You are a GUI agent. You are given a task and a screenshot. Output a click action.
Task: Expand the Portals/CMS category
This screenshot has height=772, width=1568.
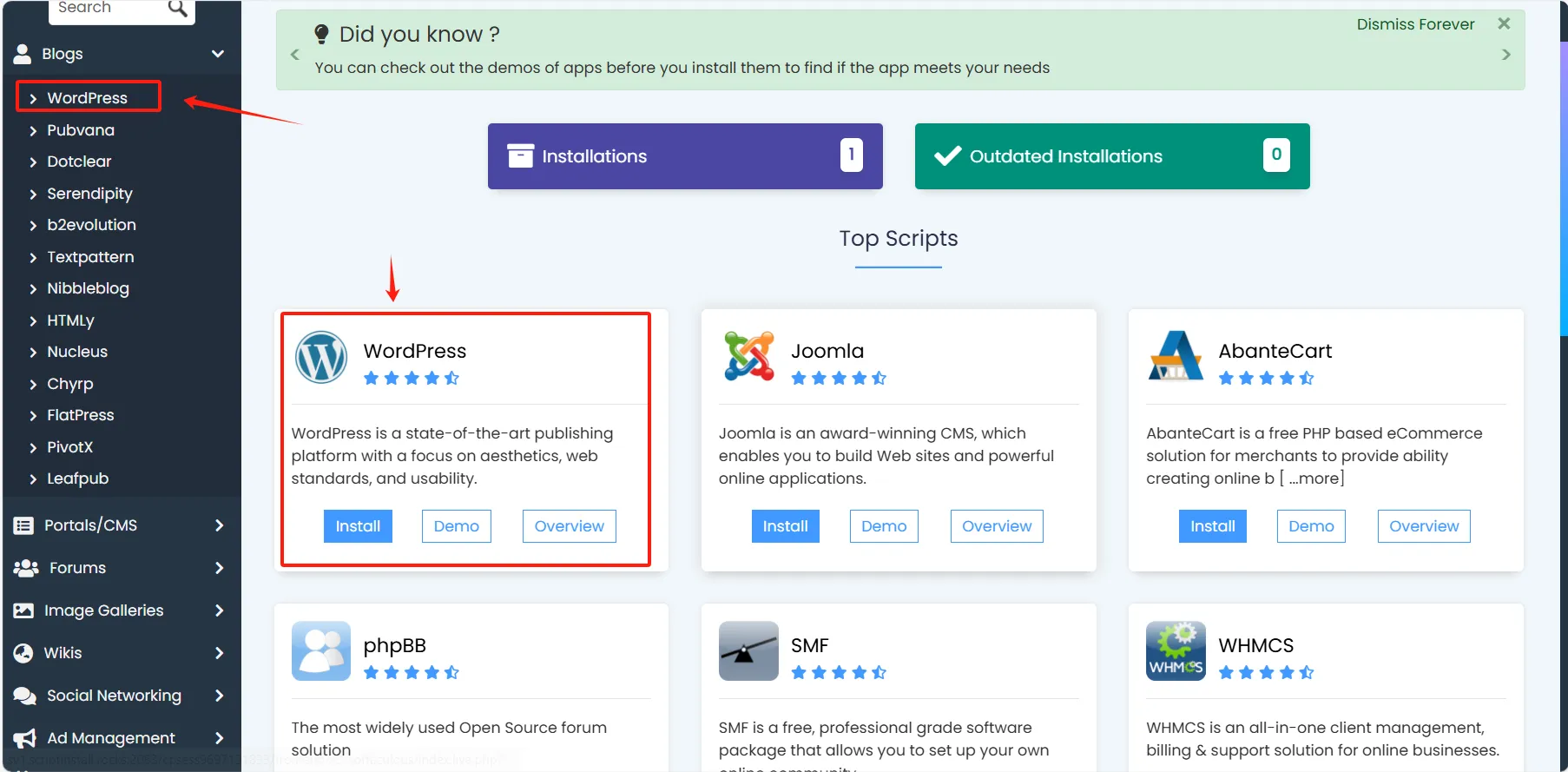click(219, 525)
